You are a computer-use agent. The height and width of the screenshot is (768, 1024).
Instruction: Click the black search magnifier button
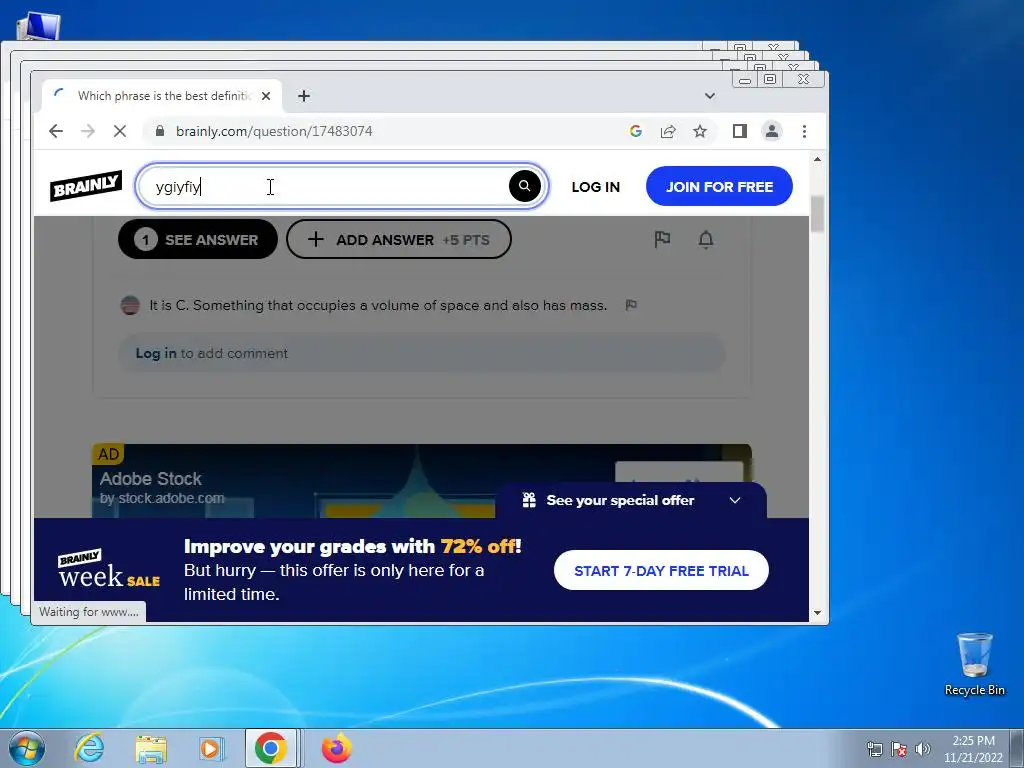(x=524, y=186)
